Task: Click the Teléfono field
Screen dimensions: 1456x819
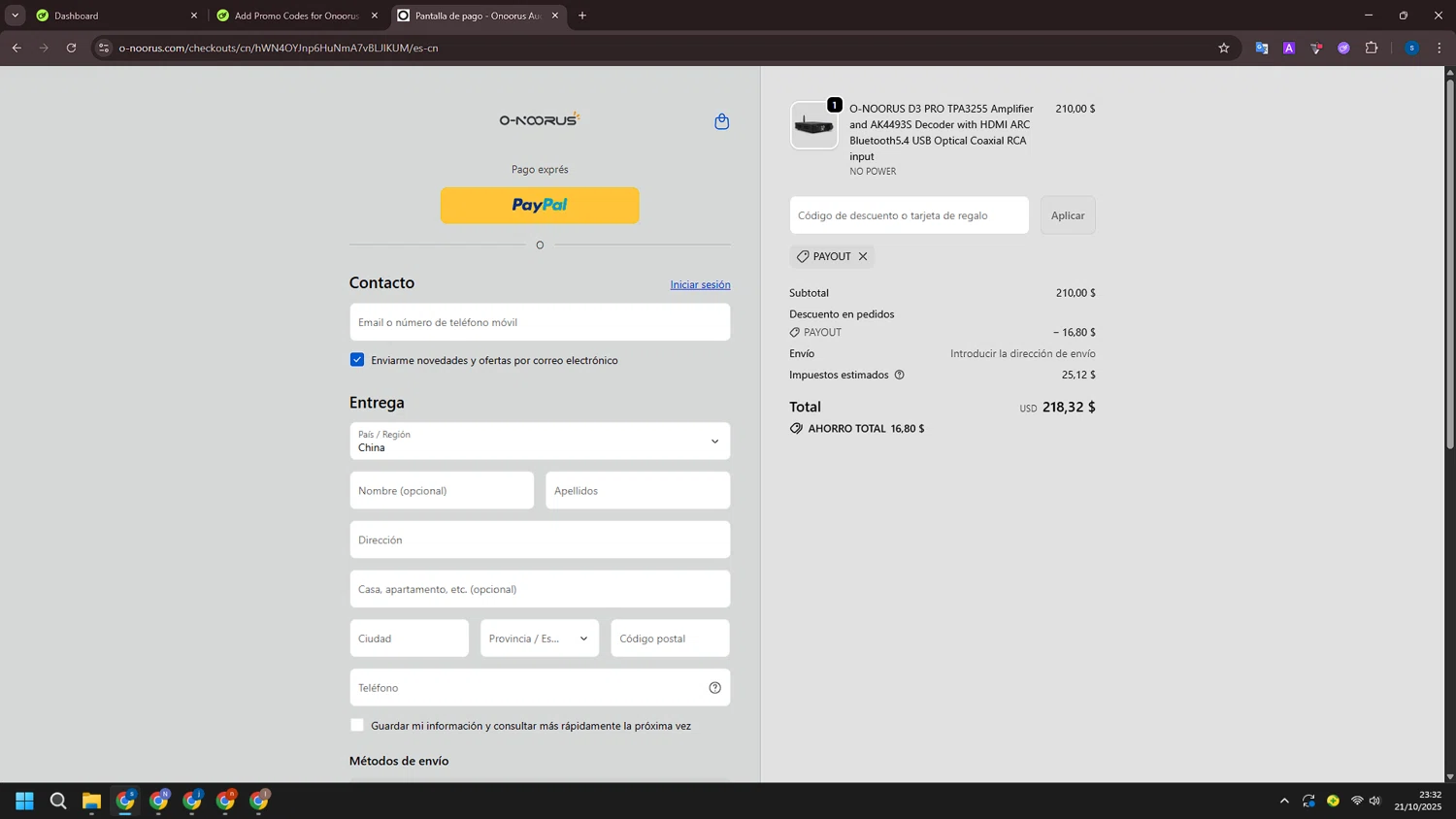Action: coord(540,688)
